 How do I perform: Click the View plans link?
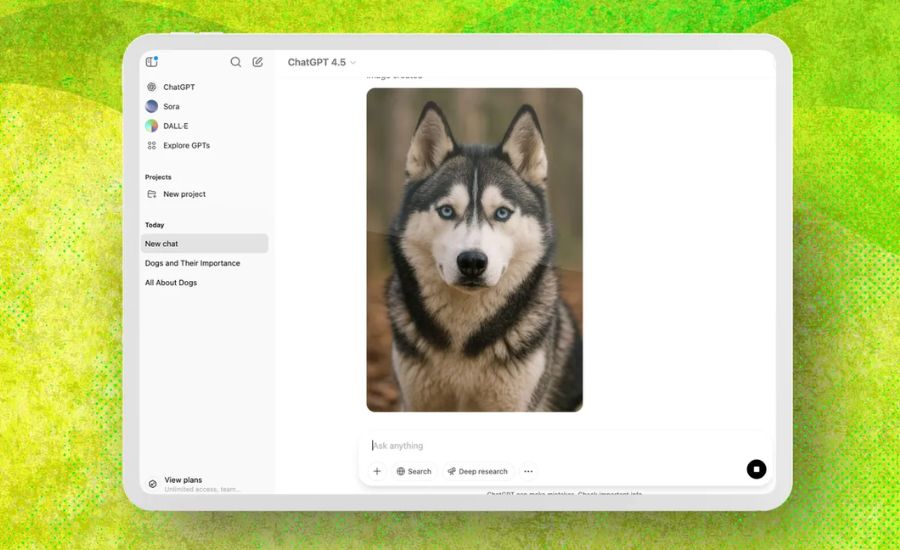(x=183, y=479)
